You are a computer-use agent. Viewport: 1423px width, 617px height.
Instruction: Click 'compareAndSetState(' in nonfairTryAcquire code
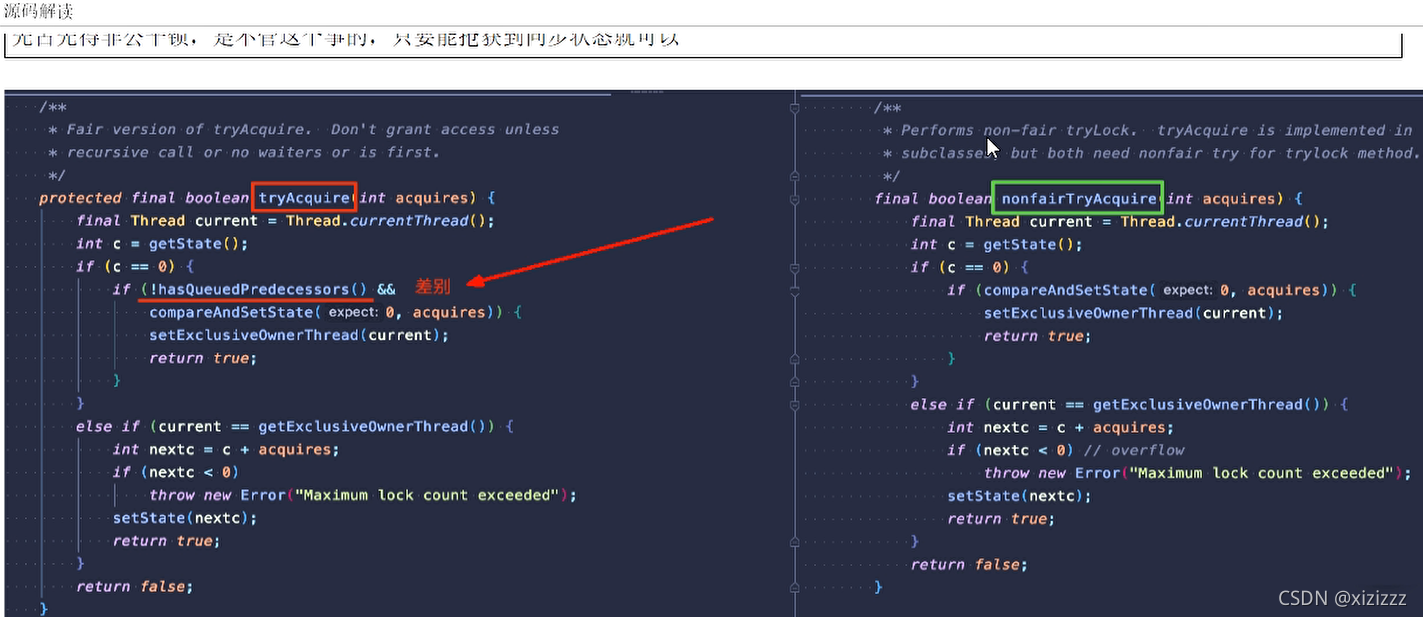point(1070,290)
